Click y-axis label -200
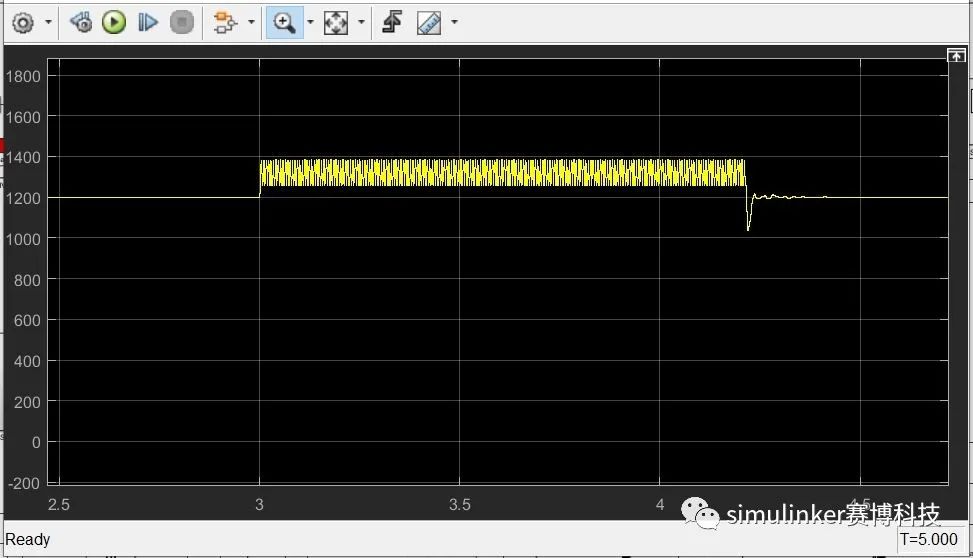 coord(24,484)
